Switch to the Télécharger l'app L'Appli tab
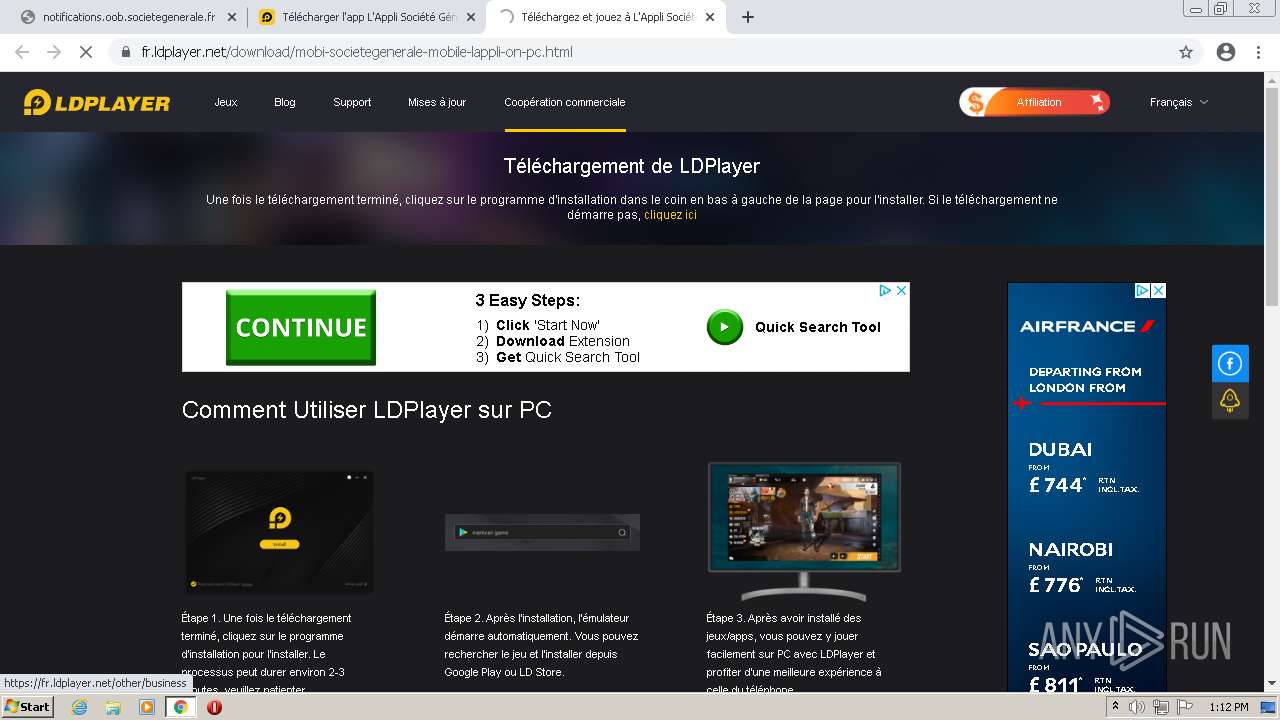Image resolution: width=1280 pixels, height=720 pixels. pyautogui.click(x=367, y=17)
